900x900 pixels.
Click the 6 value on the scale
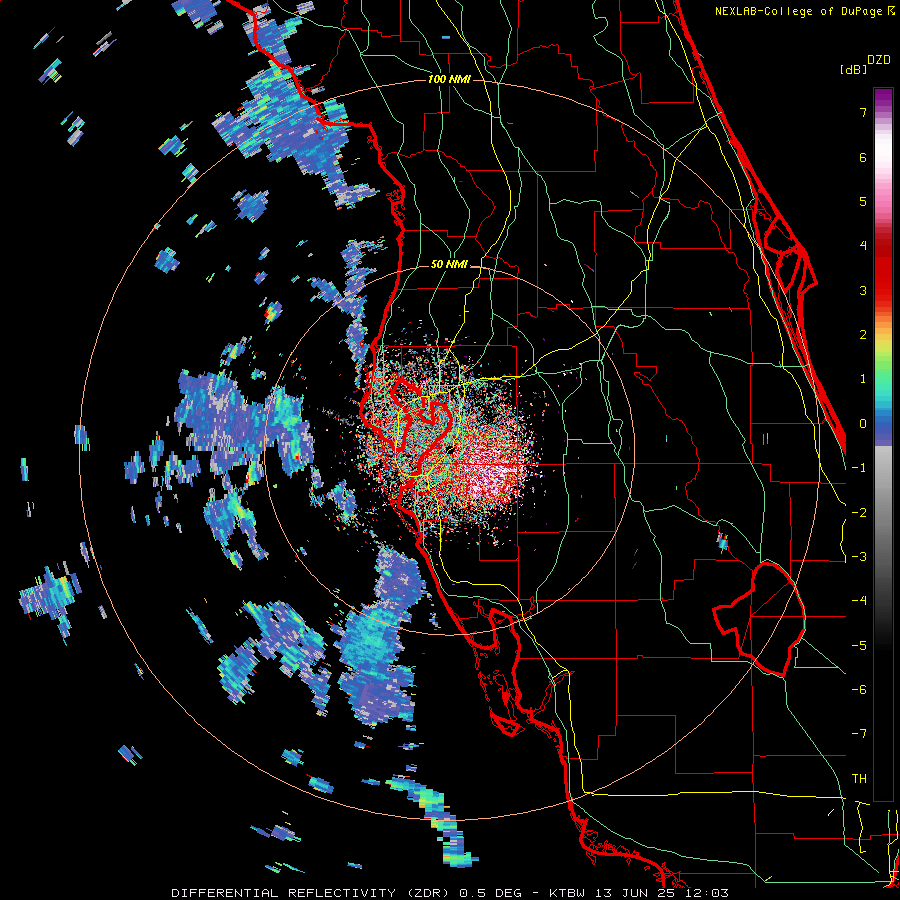pyautogui.click(x=863, y=157)
